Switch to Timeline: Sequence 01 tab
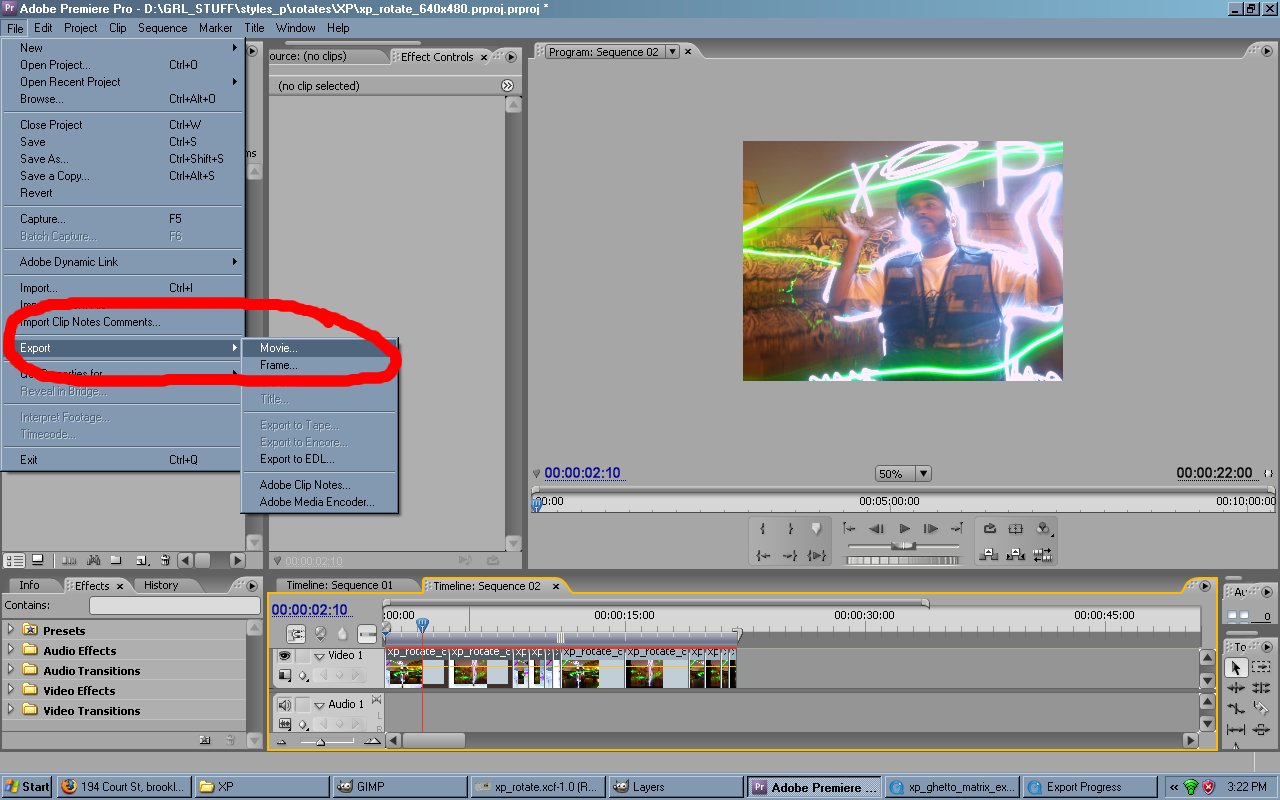Screen dimensions: 1280x800 click(x=340, y=586)
